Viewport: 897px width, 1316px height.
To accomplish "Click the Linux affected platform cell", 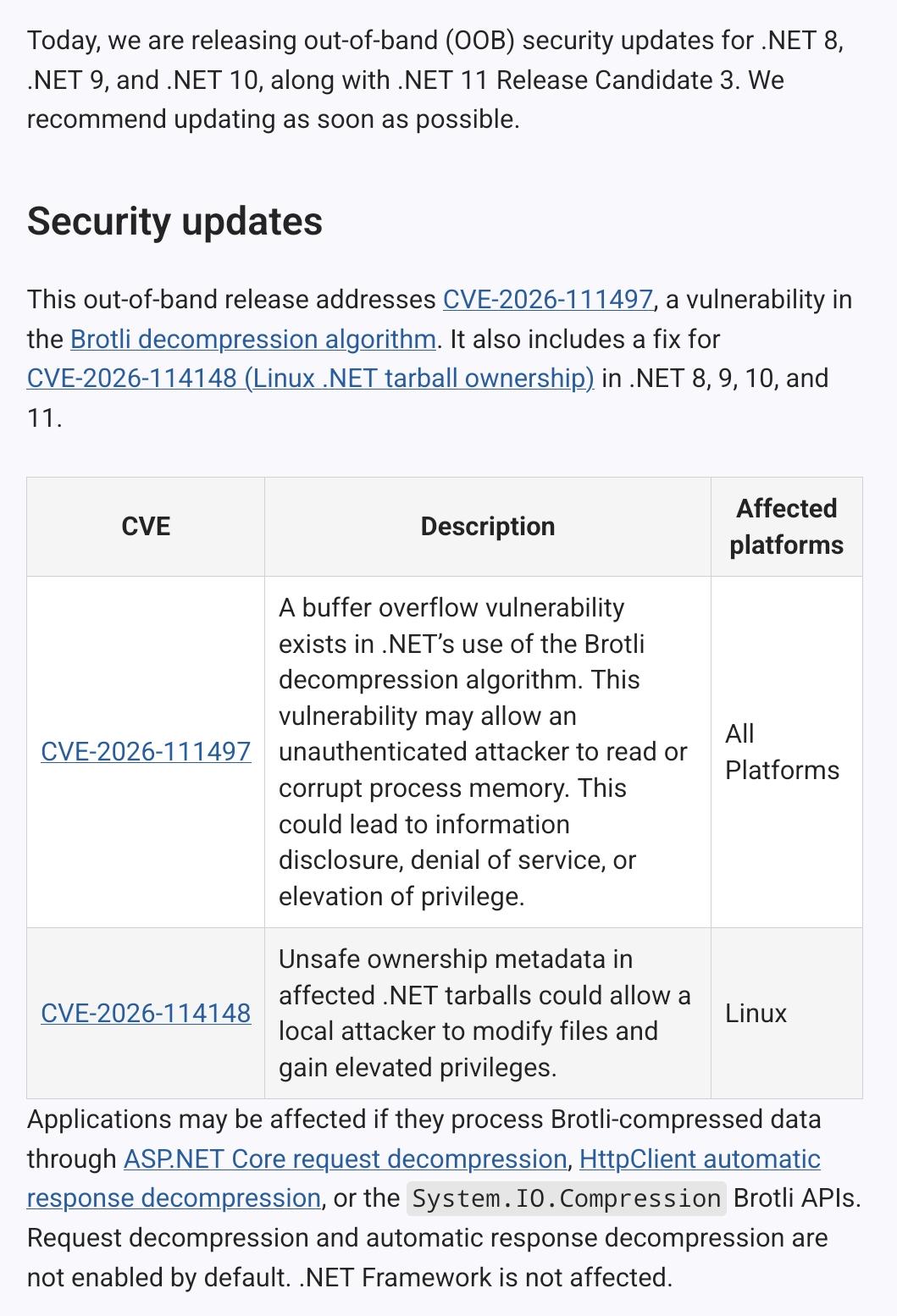I will click(787, 1014).
